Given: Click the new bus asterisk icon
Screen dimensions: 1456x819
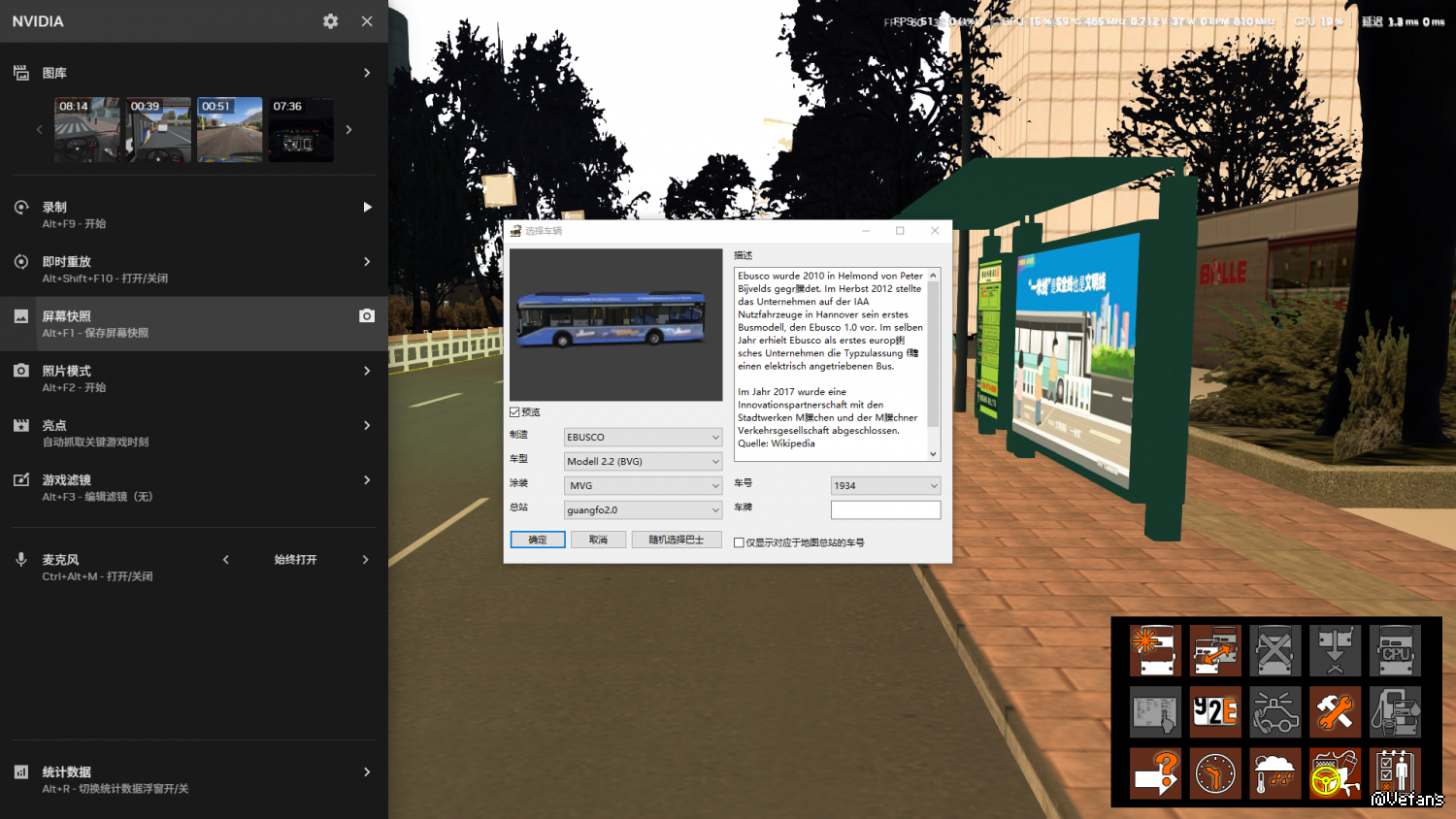Looking at the screenshot, I should 1154,650.
